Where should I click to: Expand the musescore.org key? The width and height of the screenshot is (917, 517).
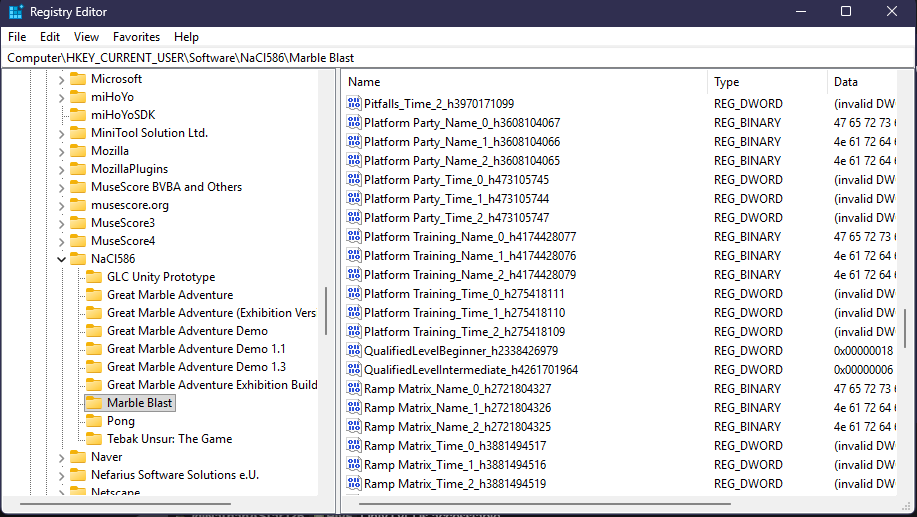61,206
